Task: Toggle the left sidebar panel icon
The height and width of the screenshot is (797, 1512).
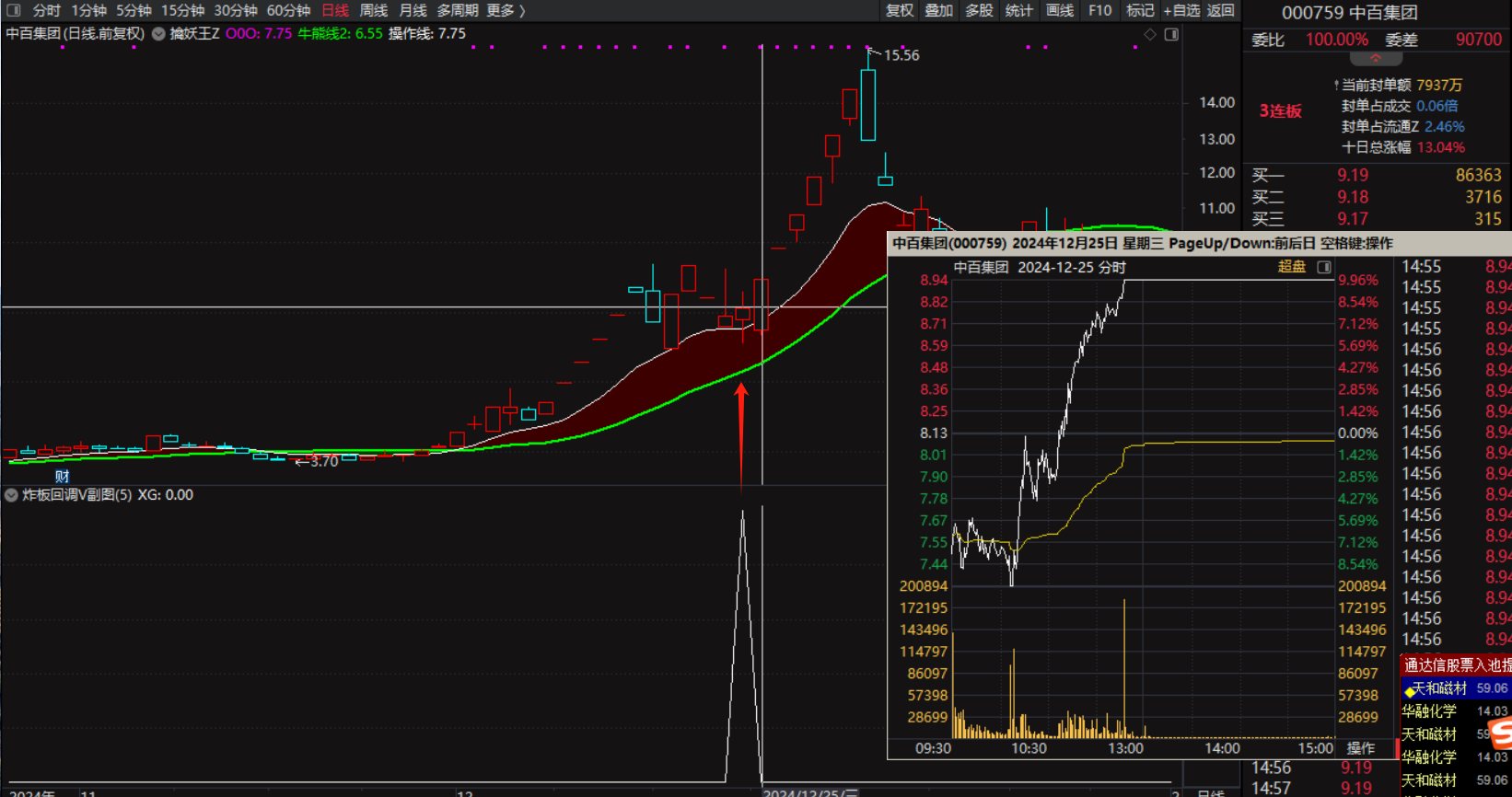Action: 14,10
